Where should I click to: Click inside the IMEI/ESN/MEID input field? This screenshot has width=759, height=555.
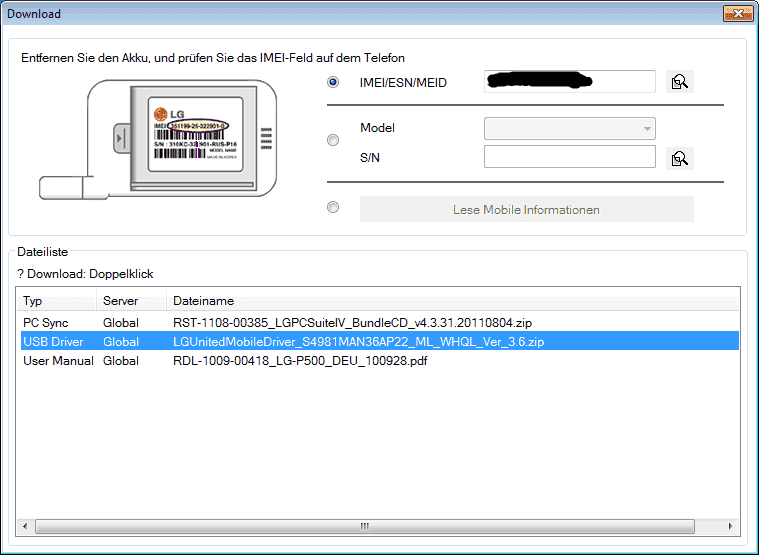click(x=570, y=81)
